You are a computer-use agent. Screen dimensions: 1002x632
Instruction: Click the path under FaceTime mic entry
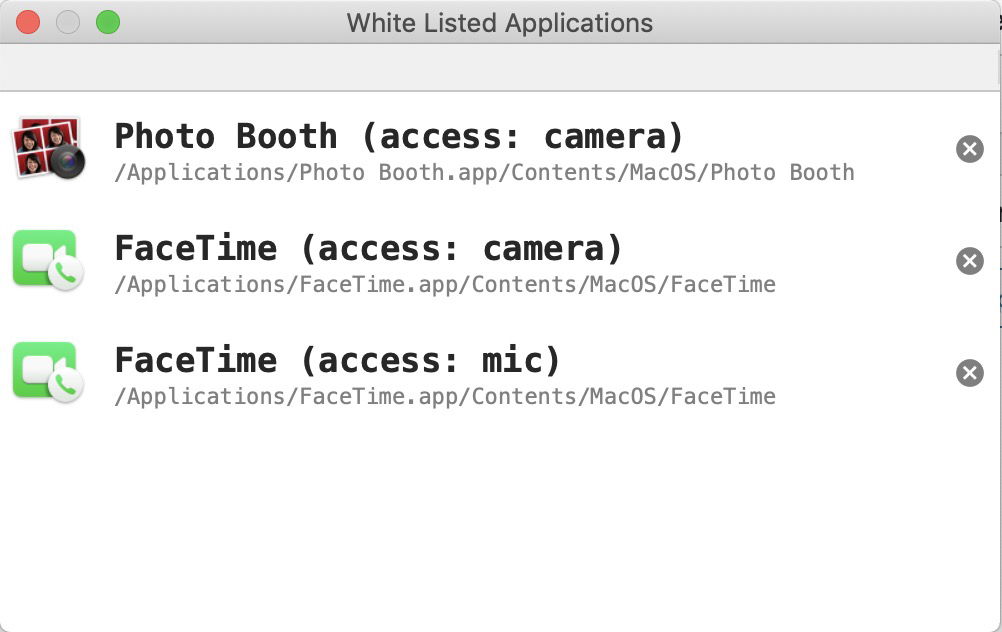445,396
